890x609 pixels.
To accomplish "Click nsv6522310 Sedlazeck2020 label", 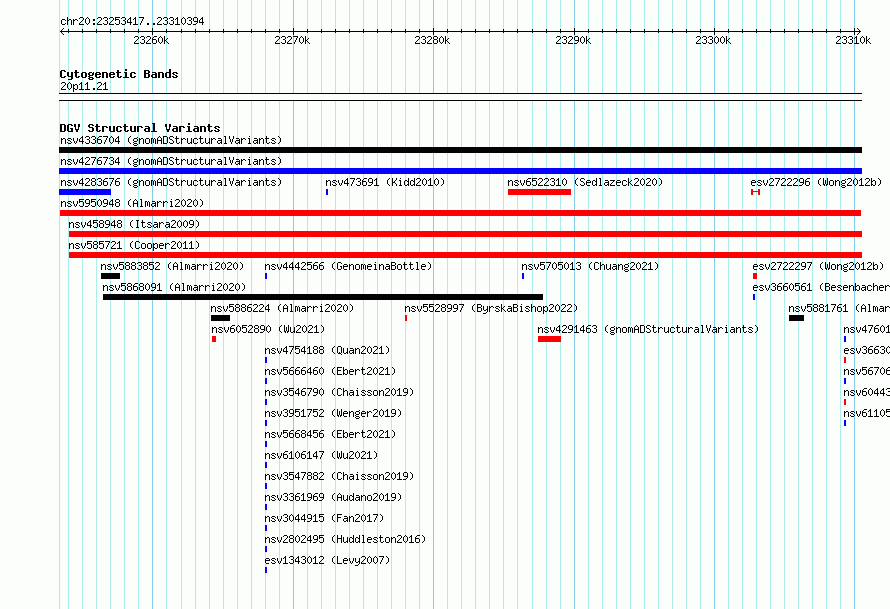I will [x=585, y=182].
